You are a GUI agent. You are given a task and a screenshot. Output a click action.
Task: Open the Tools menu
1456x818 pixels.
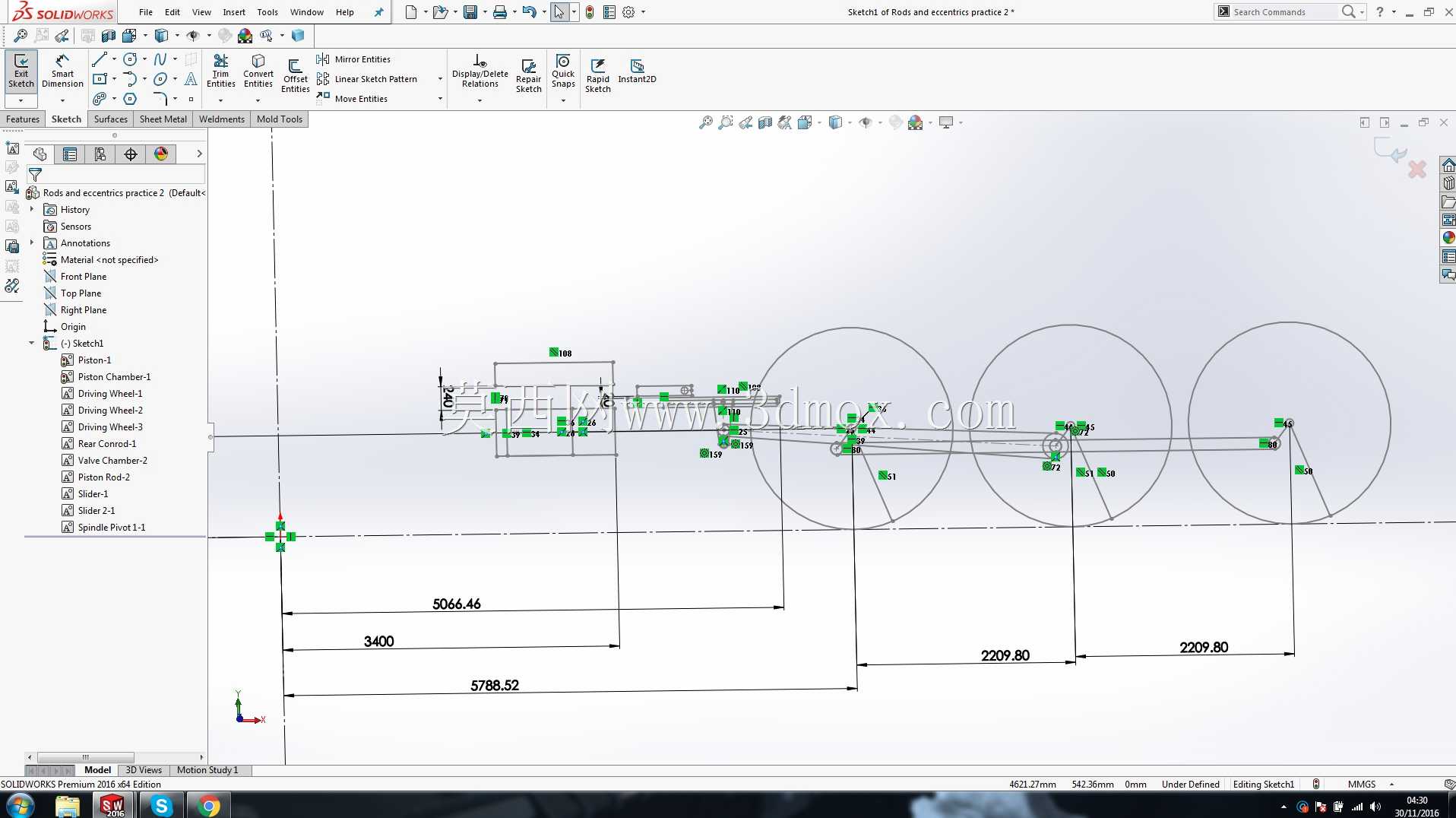pyautogui.click(x=267, y=12)
